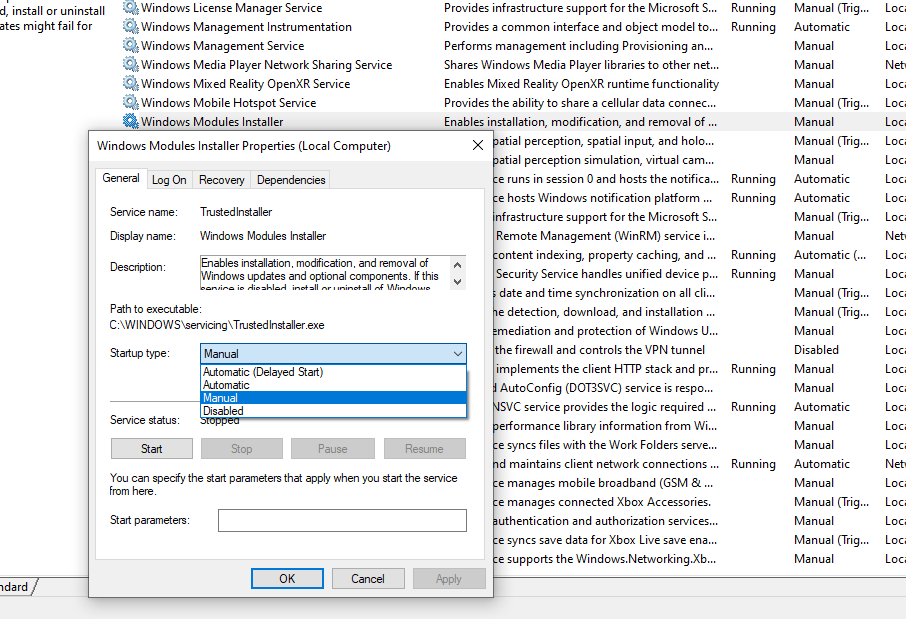Click the Windows Management Service gear icon
Image resolution: width=906 pixels, height=619 pixels.
coord(131,46)
